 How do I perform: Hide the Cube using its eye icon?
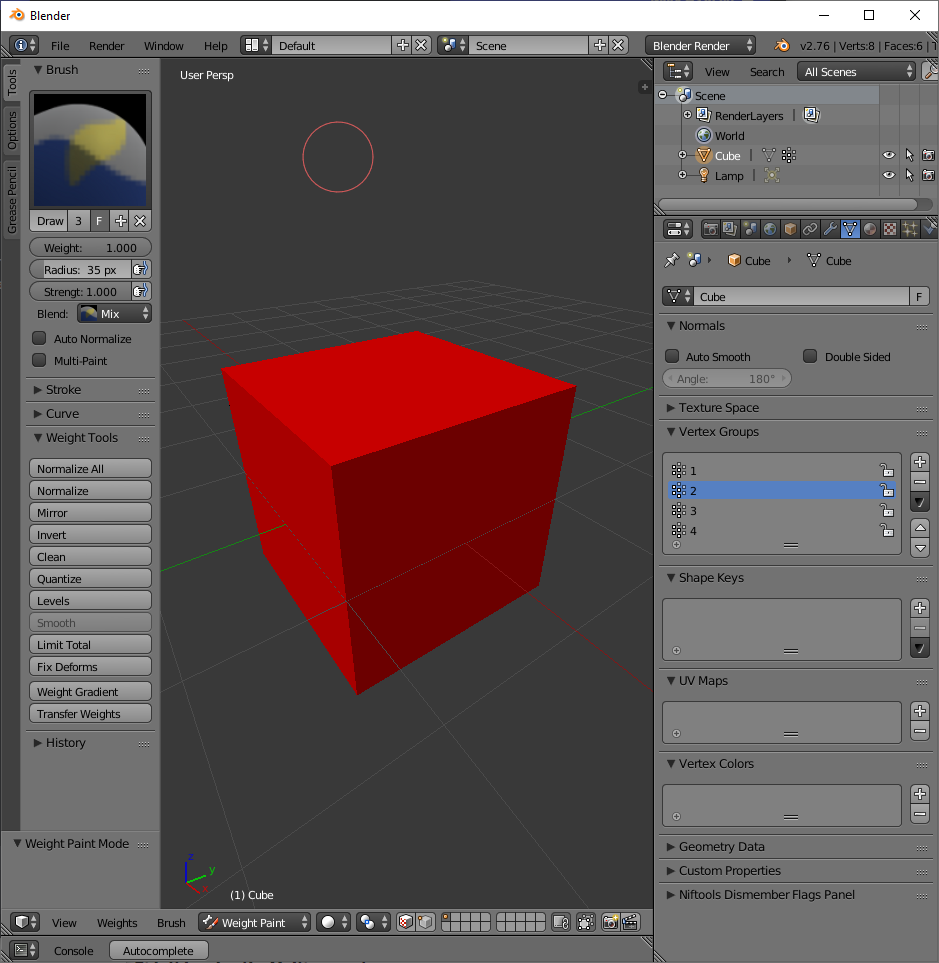888,155
